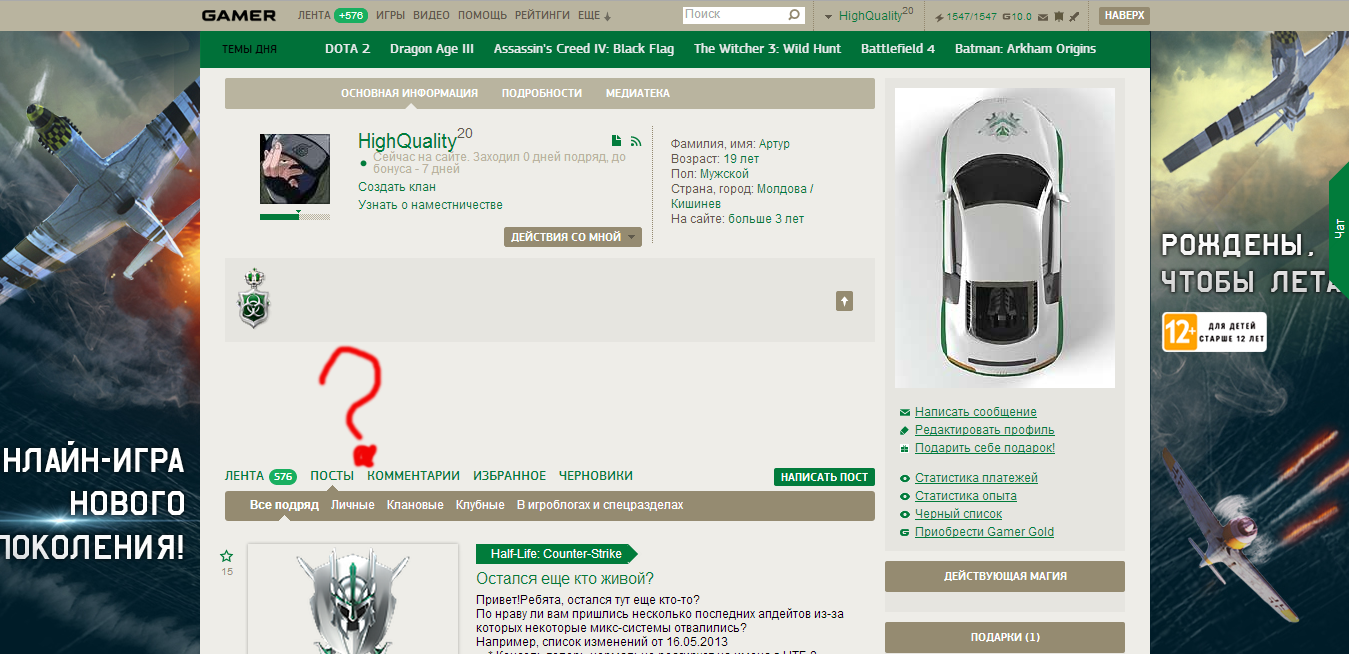
Task: Open ИГРЫ in top menu
Action: click(390, 16)
